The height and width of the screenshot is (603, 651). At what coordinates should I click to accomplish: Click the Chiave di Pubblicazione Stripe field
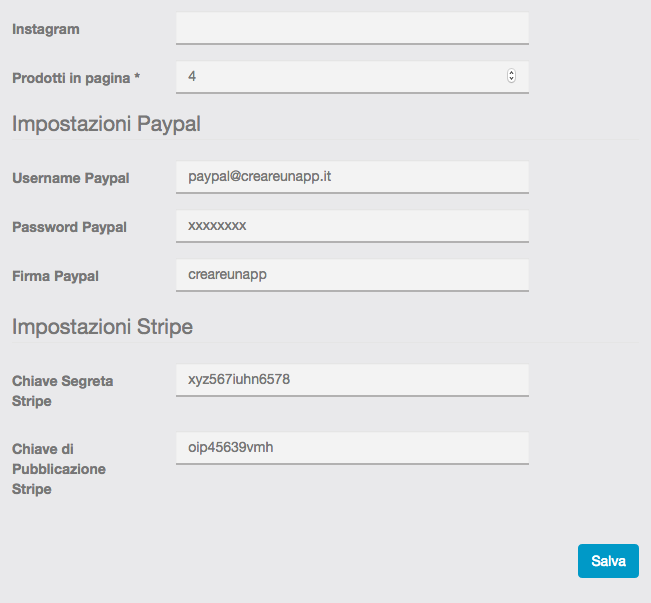tap(351, 447)
